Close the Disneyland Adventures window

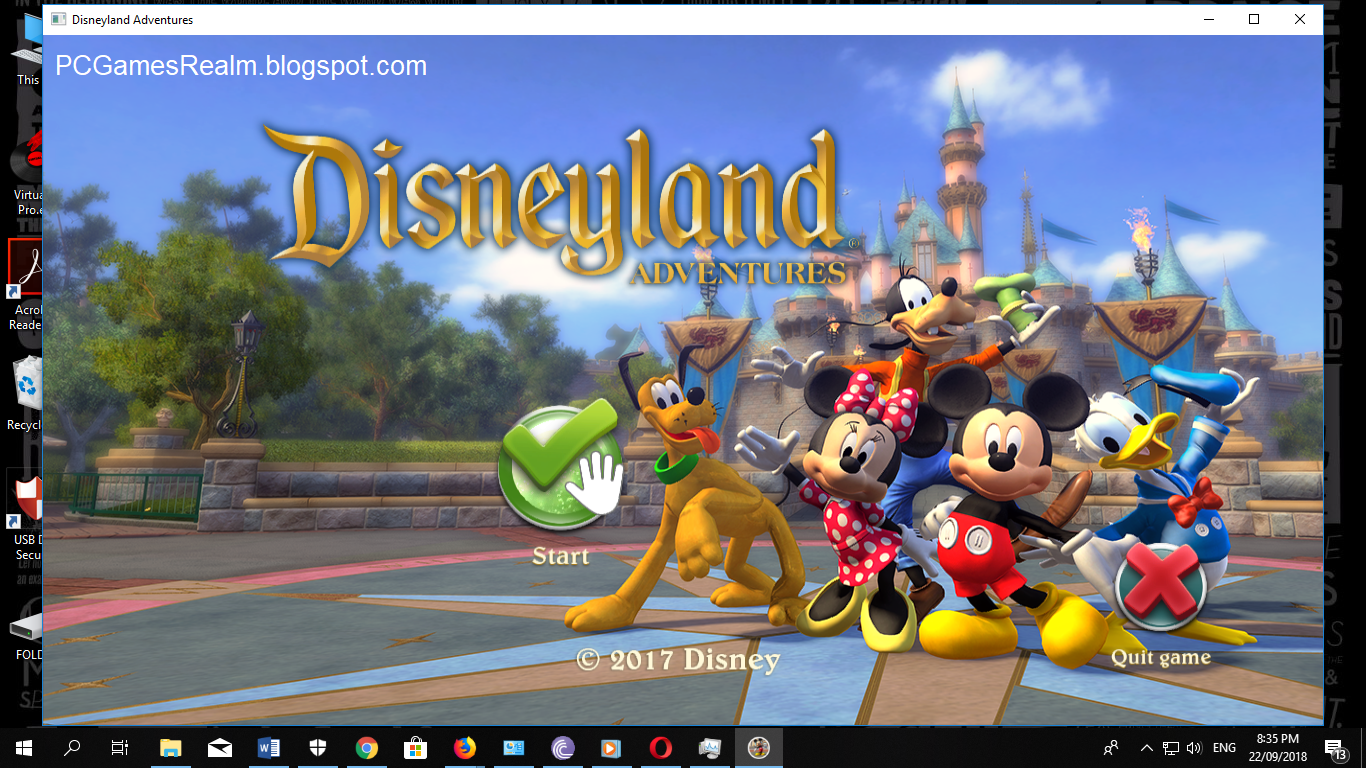[1300, 19]
